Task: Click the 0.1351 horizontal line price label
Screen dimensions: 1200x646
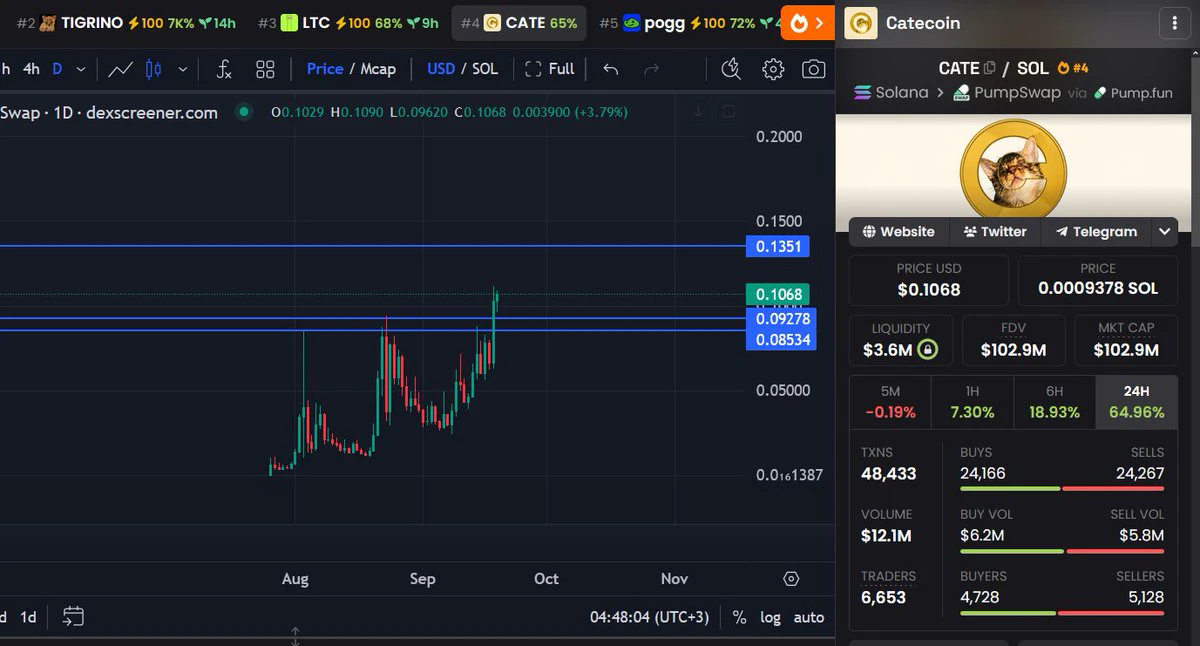Action: point(778,246)
